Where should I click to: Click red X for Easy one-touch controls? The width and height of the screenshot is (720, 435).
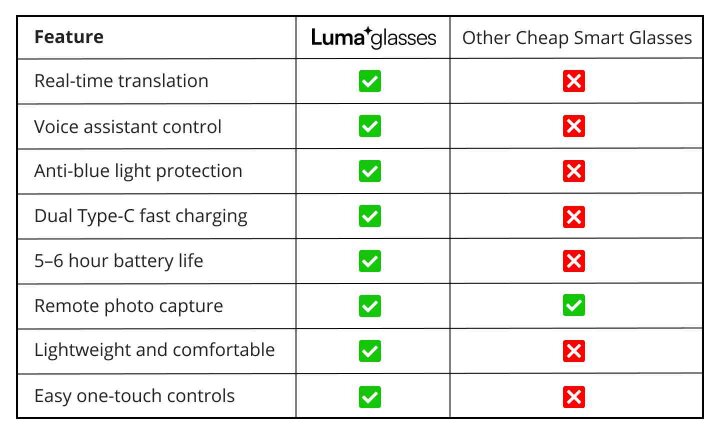574,396
